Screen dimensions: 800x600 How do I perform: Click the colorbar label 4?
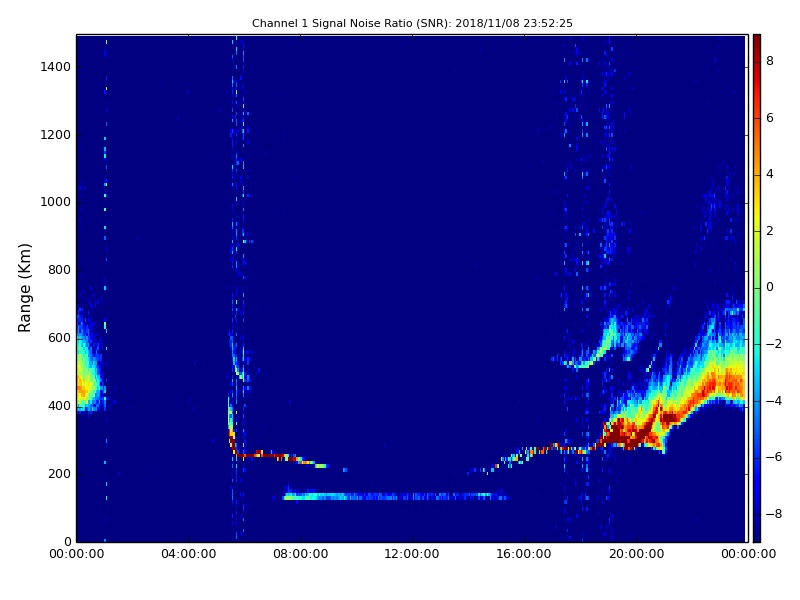click(x=770, y=174)
